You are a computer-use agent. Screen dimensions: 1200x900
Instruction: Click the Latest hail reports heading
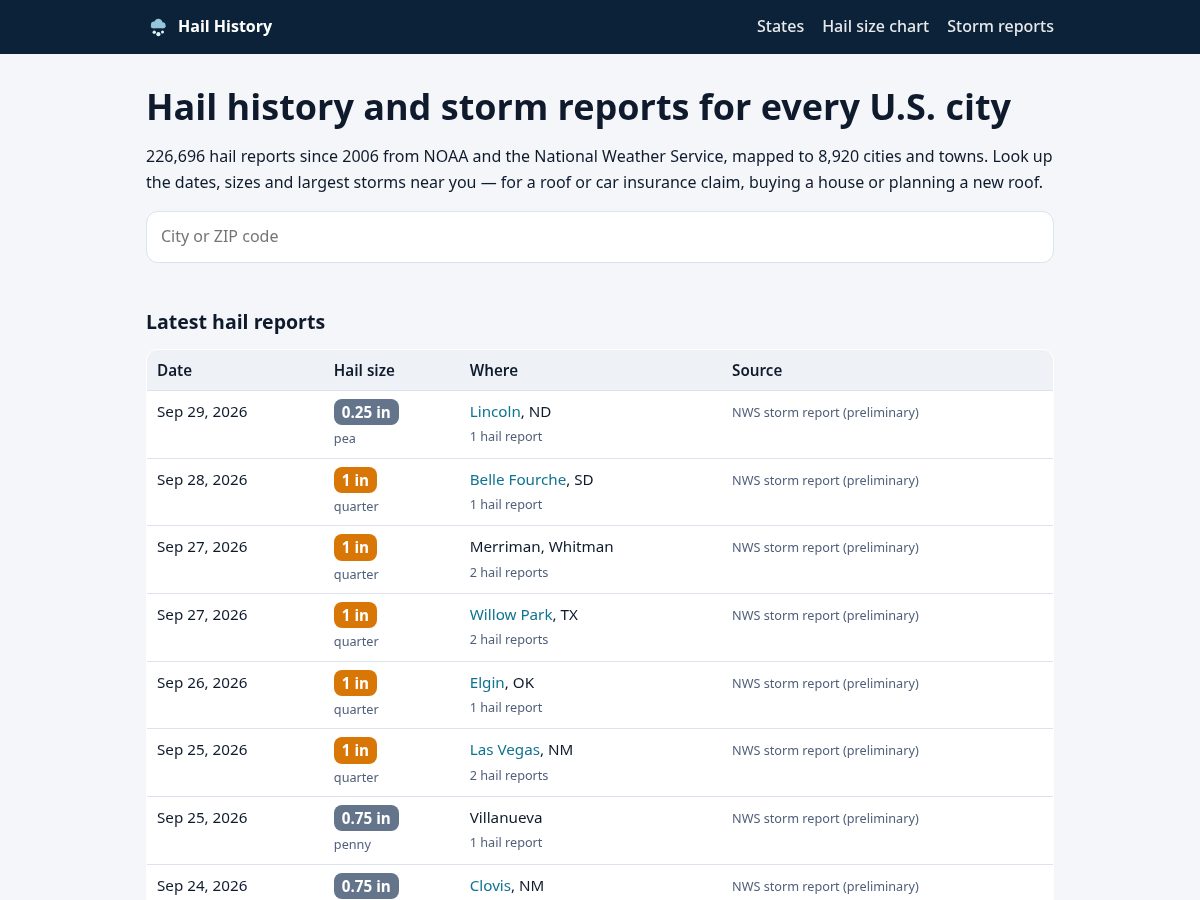235,322
